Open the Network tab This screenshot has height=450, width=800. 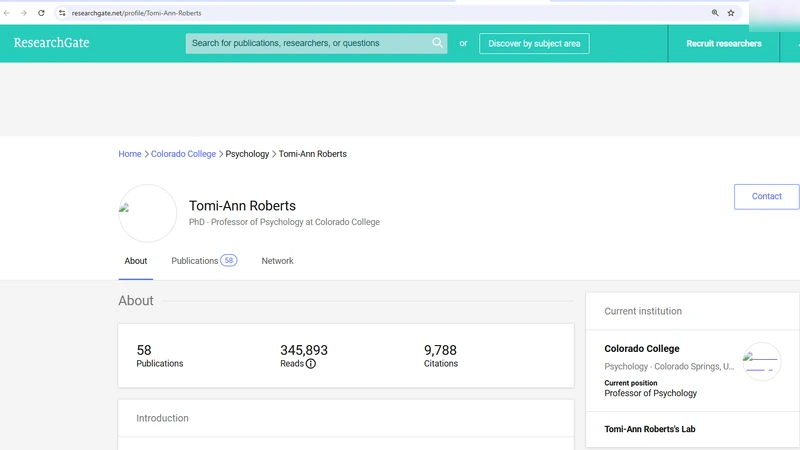click(278, 261)
